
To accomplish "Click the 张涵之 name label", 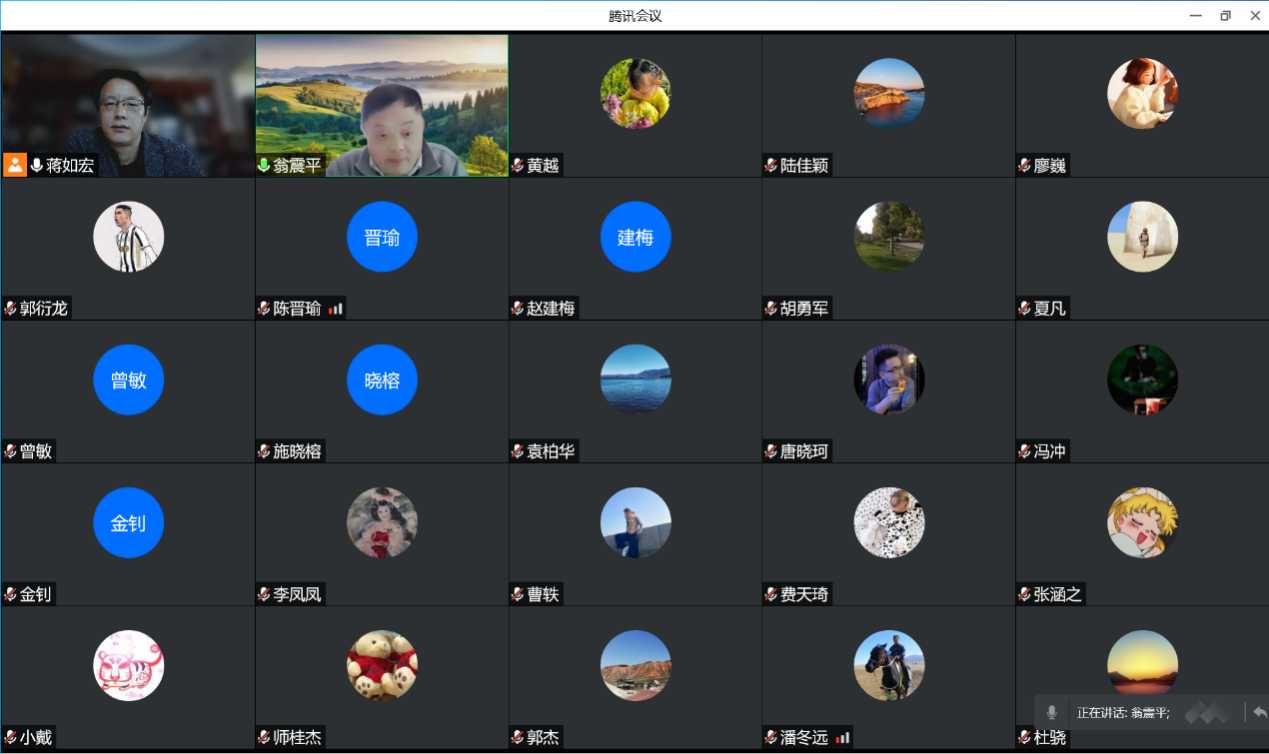I will point(1058,594).
